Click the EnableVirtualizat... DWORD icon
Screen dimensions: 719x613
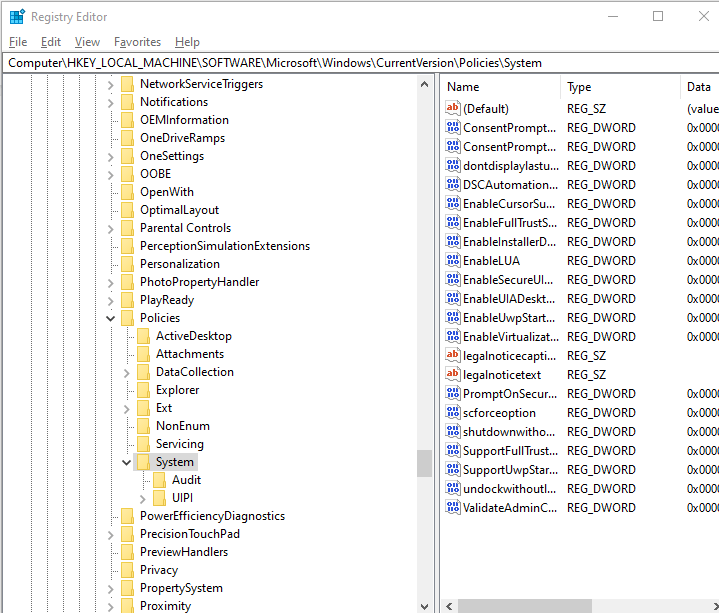pos(453,337)
